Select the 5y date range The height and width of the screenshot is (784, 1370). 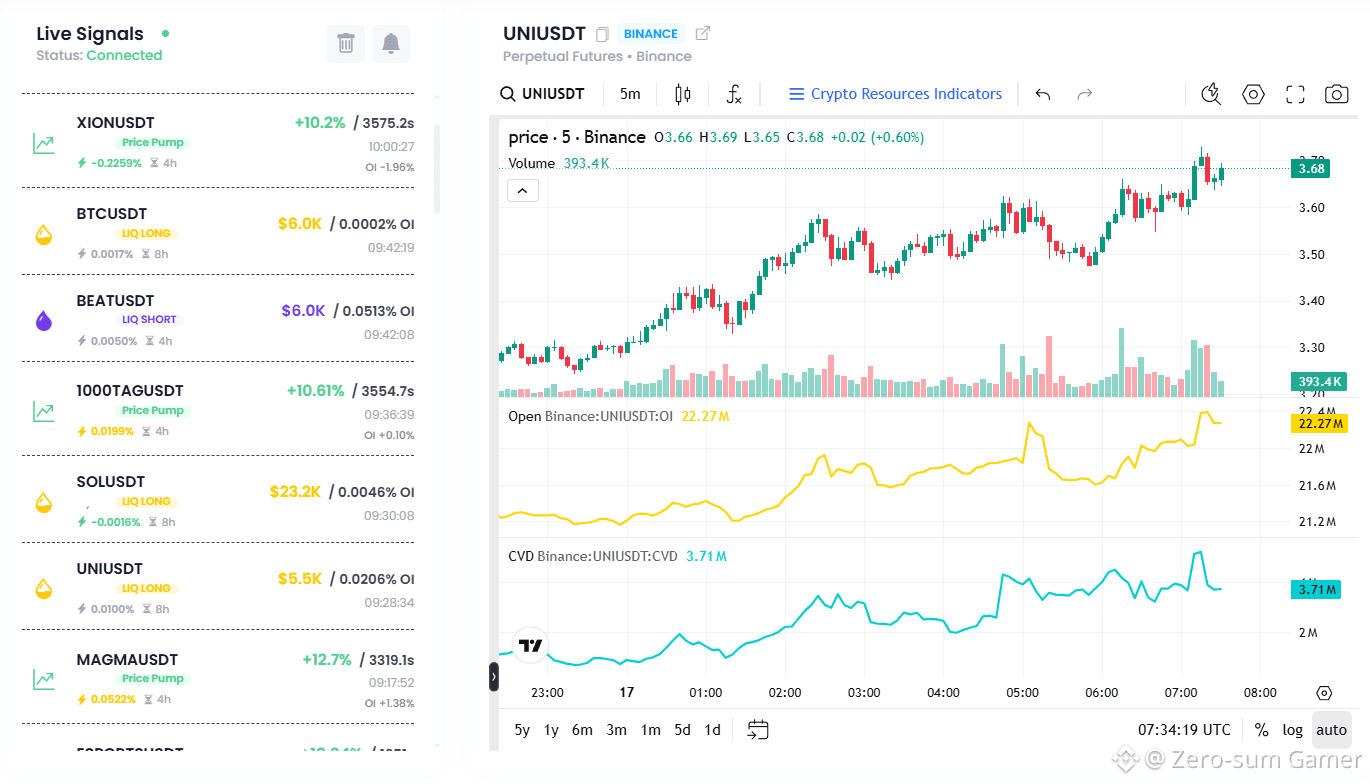(522, 730)
